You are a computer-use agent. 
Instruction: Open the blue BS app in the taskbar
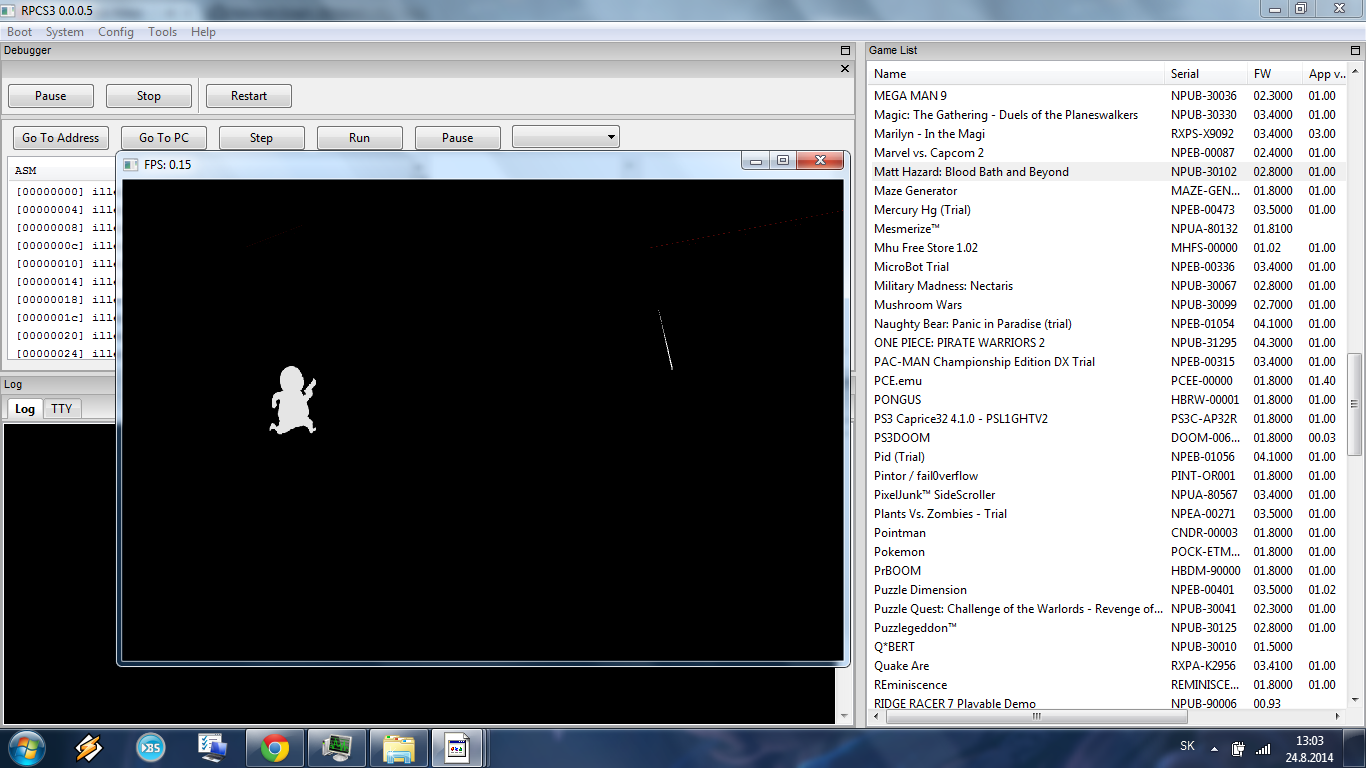(x=151, y=747)
